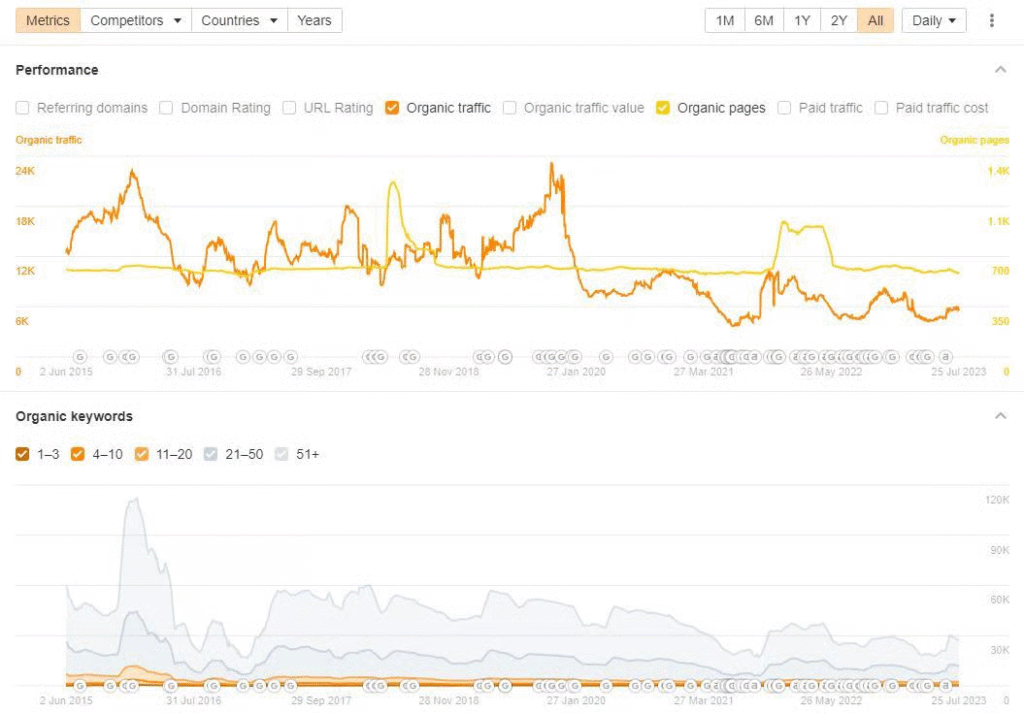Switch to the Metrics tab
This screenshot has height=713, width=1024.
pos(48,20)
